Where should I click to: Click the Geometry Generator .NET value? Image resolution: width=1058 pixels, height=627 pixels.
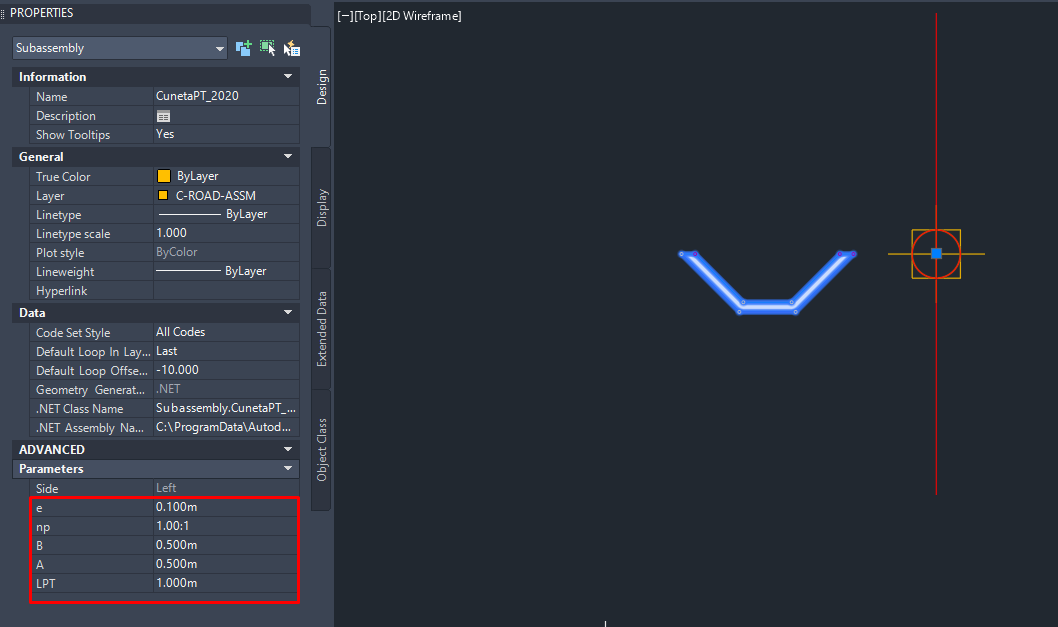pyautogui.click(x=226, y=389)
